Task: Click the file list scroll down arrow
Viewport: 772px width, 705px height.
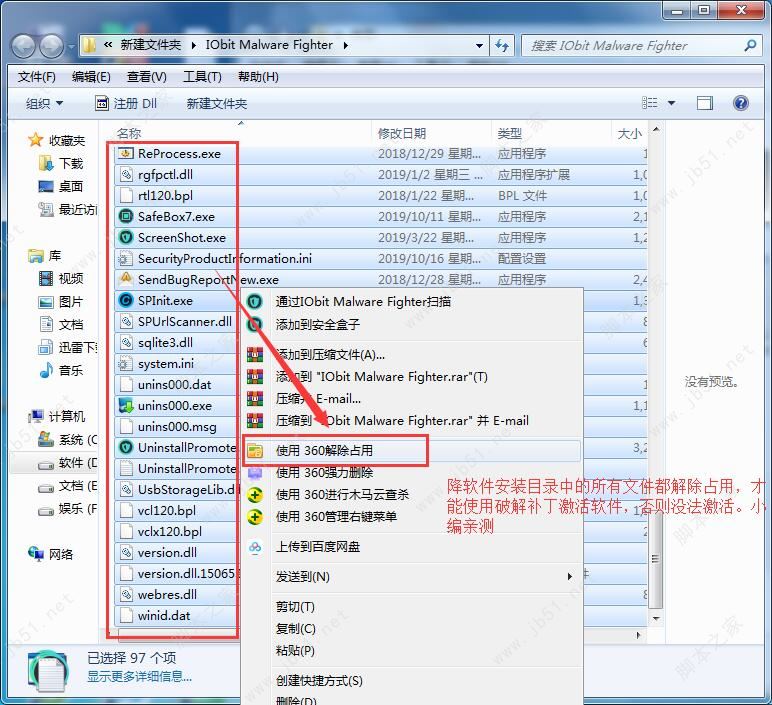Action: (655, 618)
